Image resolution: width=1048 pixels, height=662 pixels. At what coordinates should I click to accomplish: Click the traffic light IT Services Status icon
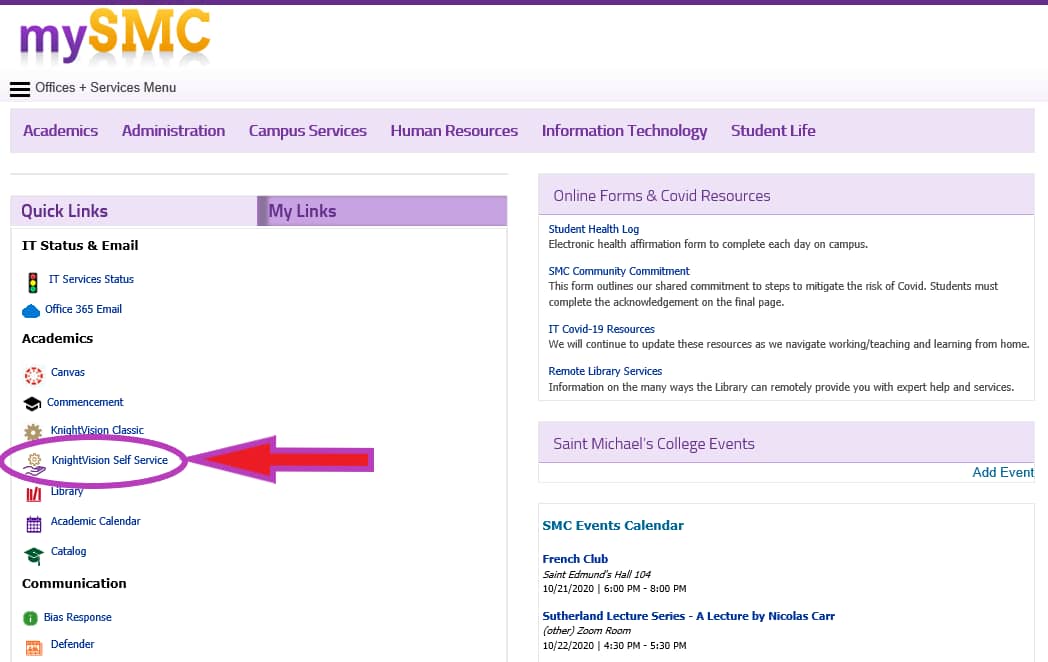pos(33,283)
